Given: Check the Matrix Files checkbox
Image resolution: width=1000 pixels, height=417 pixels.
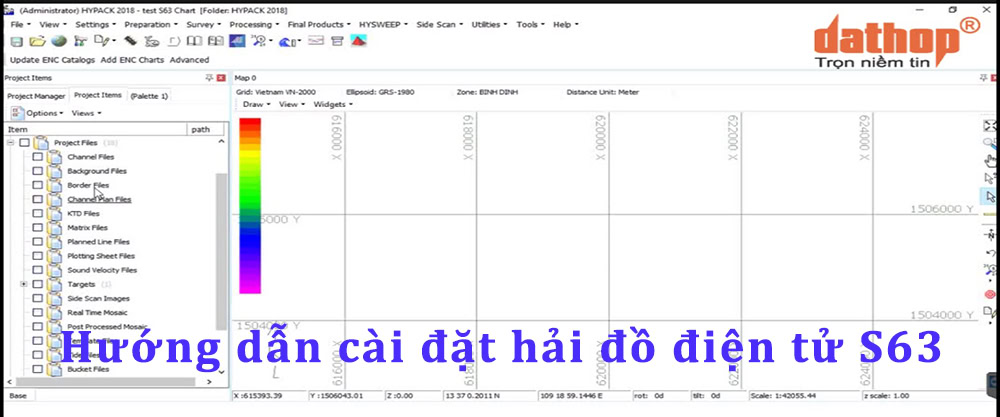Looking at the screenshot, I should coord(38,228).
